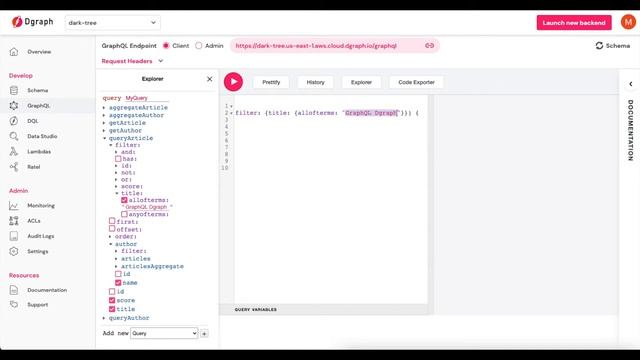Go to Lambdas menu item
Viewport: 640px width, 360px height.
point(39,151)
